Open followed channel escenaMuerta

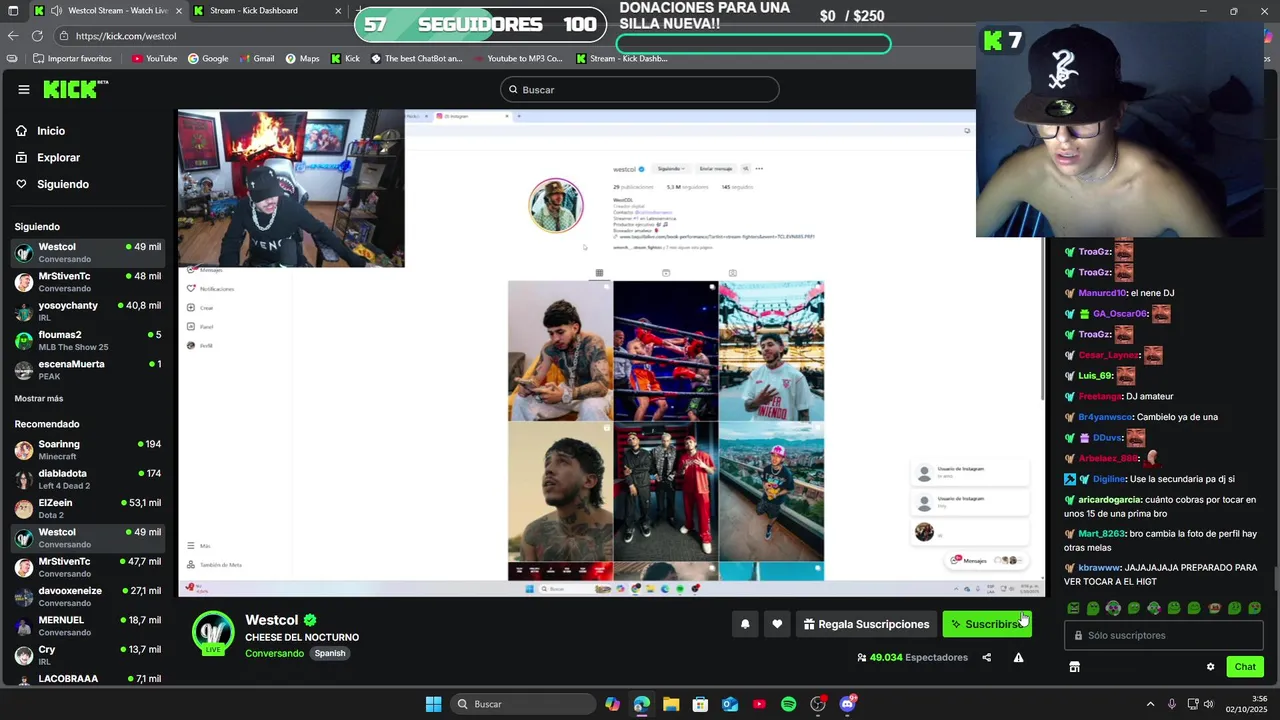(88, 370)
